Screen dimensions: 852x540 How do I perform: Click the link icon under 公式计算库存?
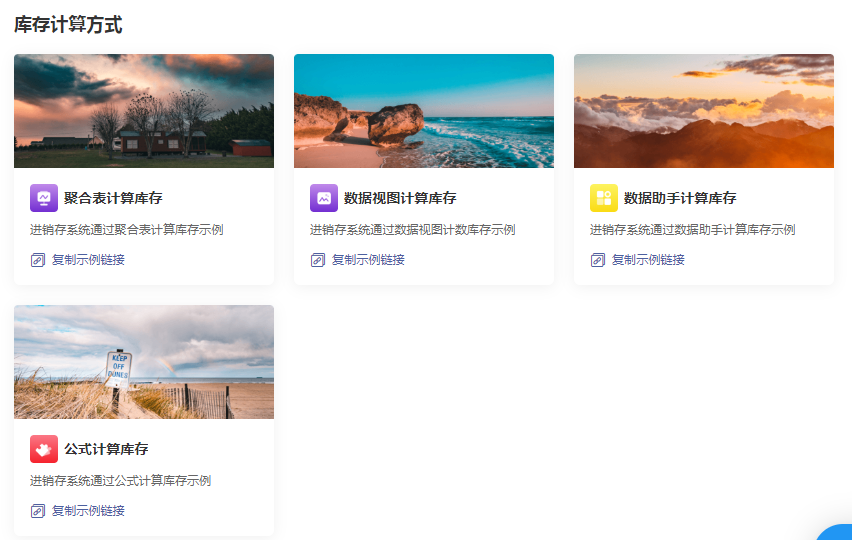(x=38, y=511)
